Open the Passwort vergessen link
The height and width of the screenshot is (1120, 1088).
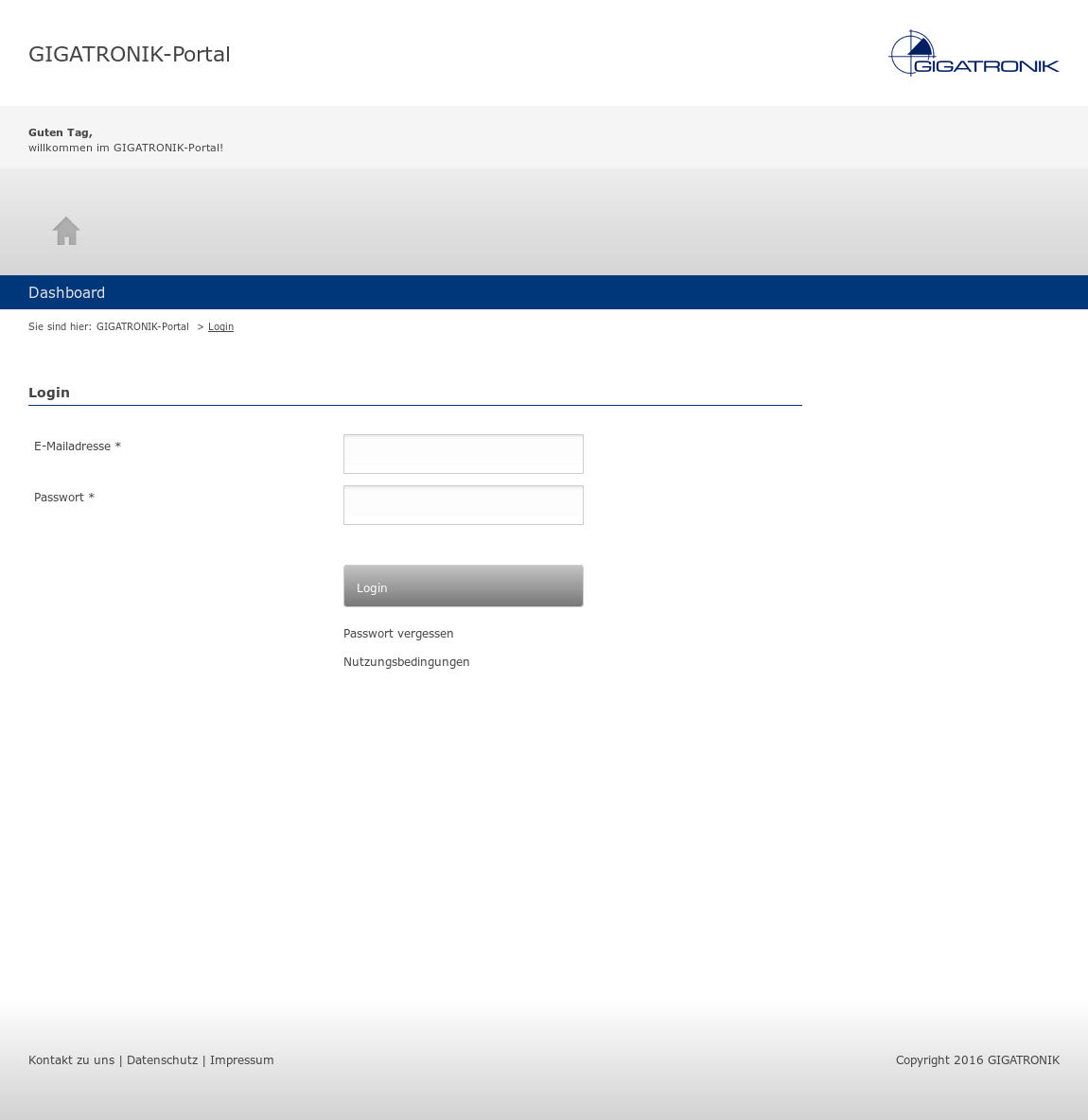[x=398, y=634]
